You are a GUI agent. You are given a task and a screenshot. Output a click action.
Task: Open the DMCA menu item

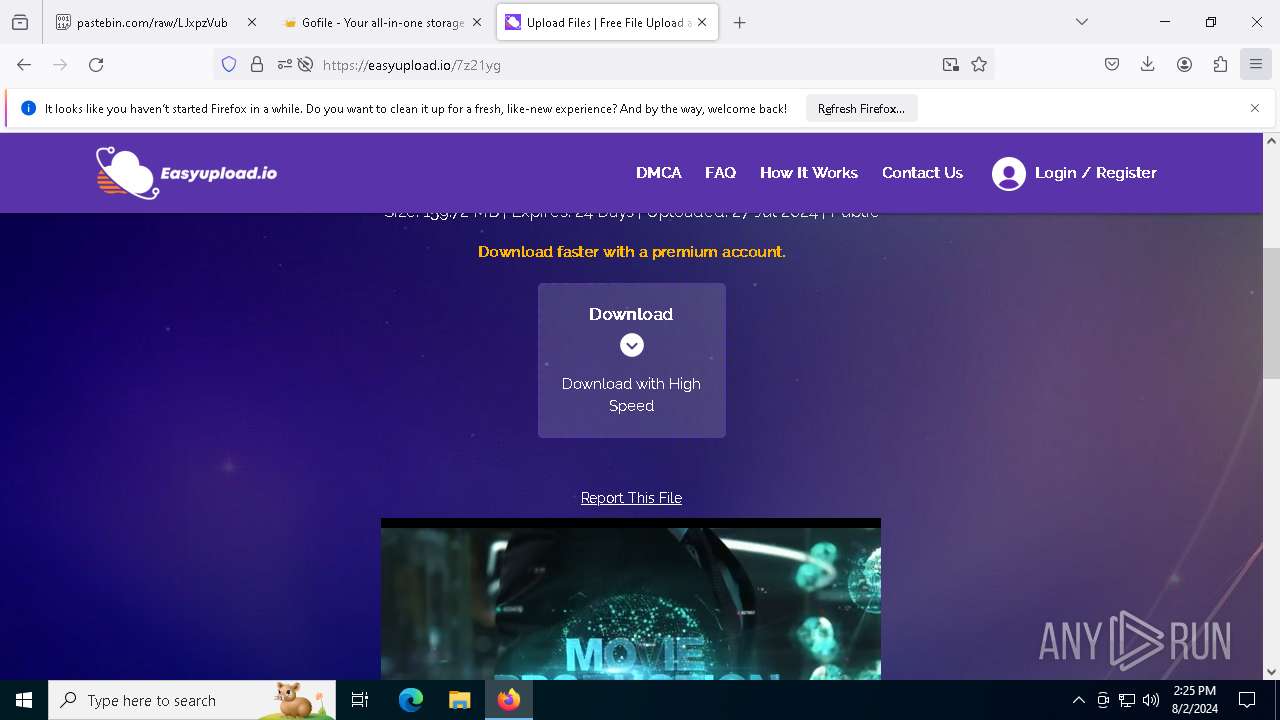click(659, 173)
